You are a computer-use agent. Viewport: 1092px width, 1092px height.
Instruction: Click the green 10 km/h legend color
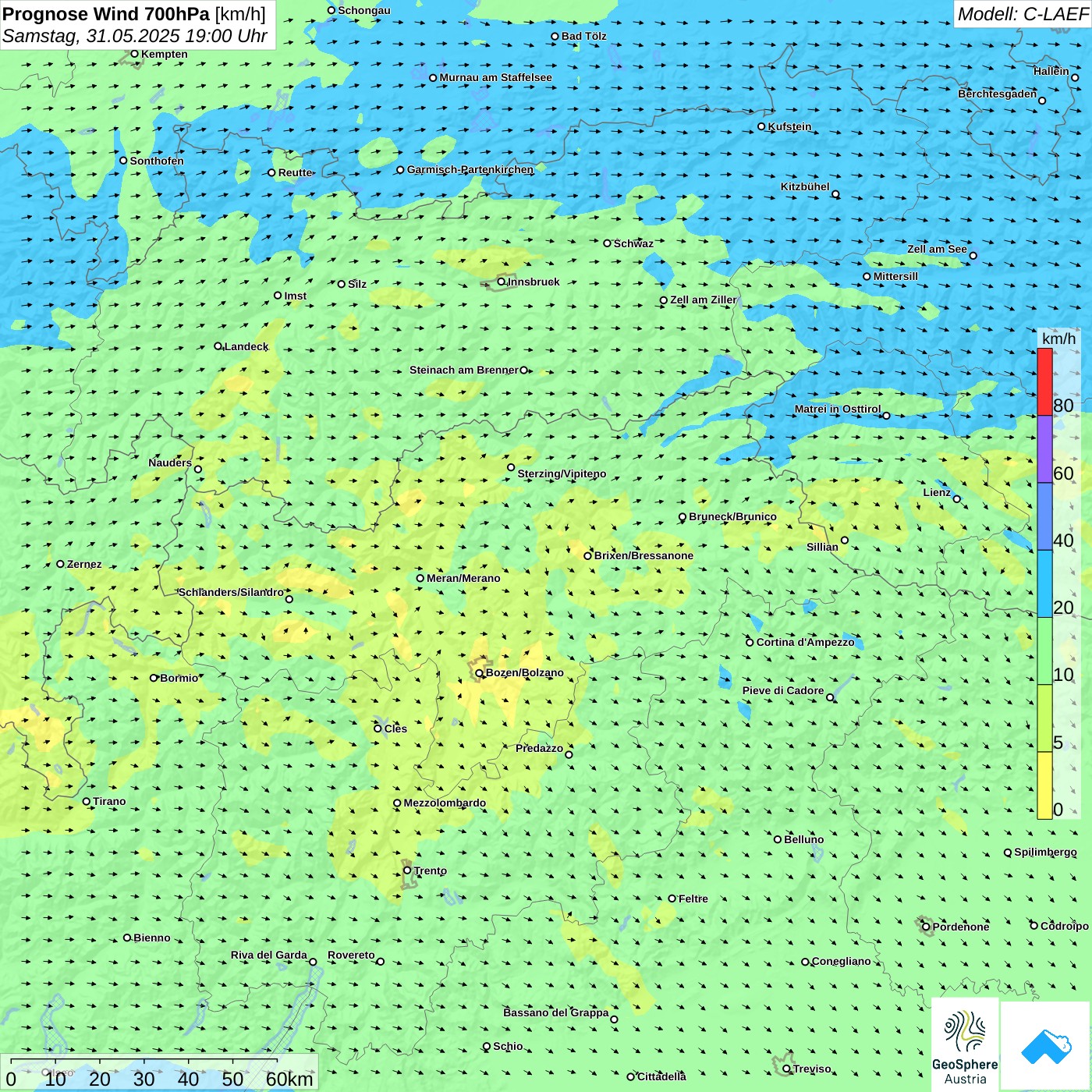point(1044,651)
